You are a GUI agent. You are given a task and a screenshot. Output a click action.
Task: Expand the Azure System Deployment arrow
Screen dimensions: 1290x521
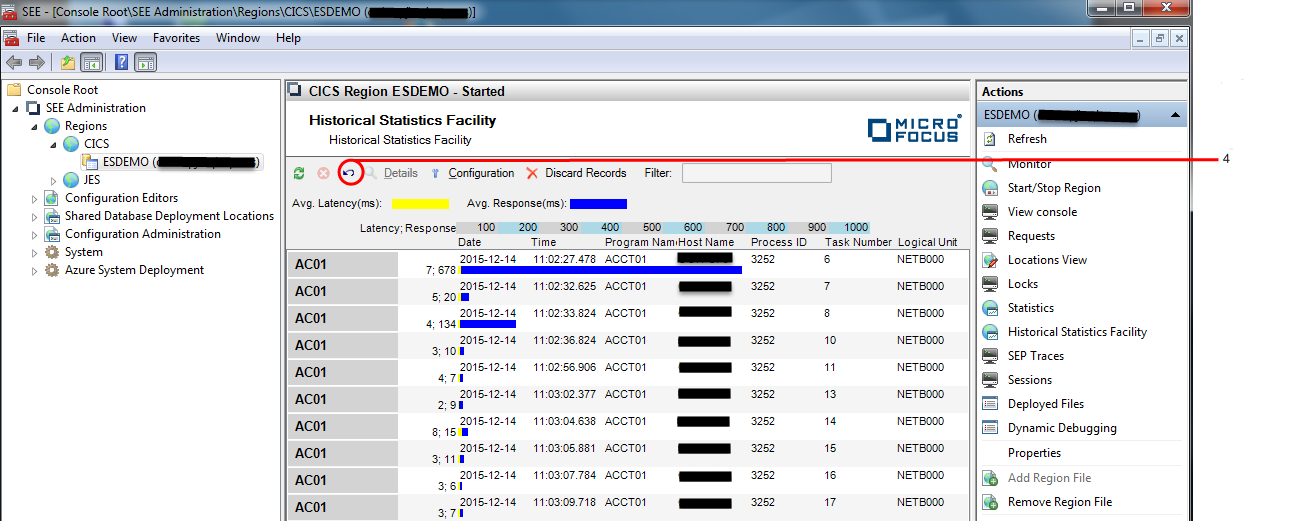[x=35, y=270]
